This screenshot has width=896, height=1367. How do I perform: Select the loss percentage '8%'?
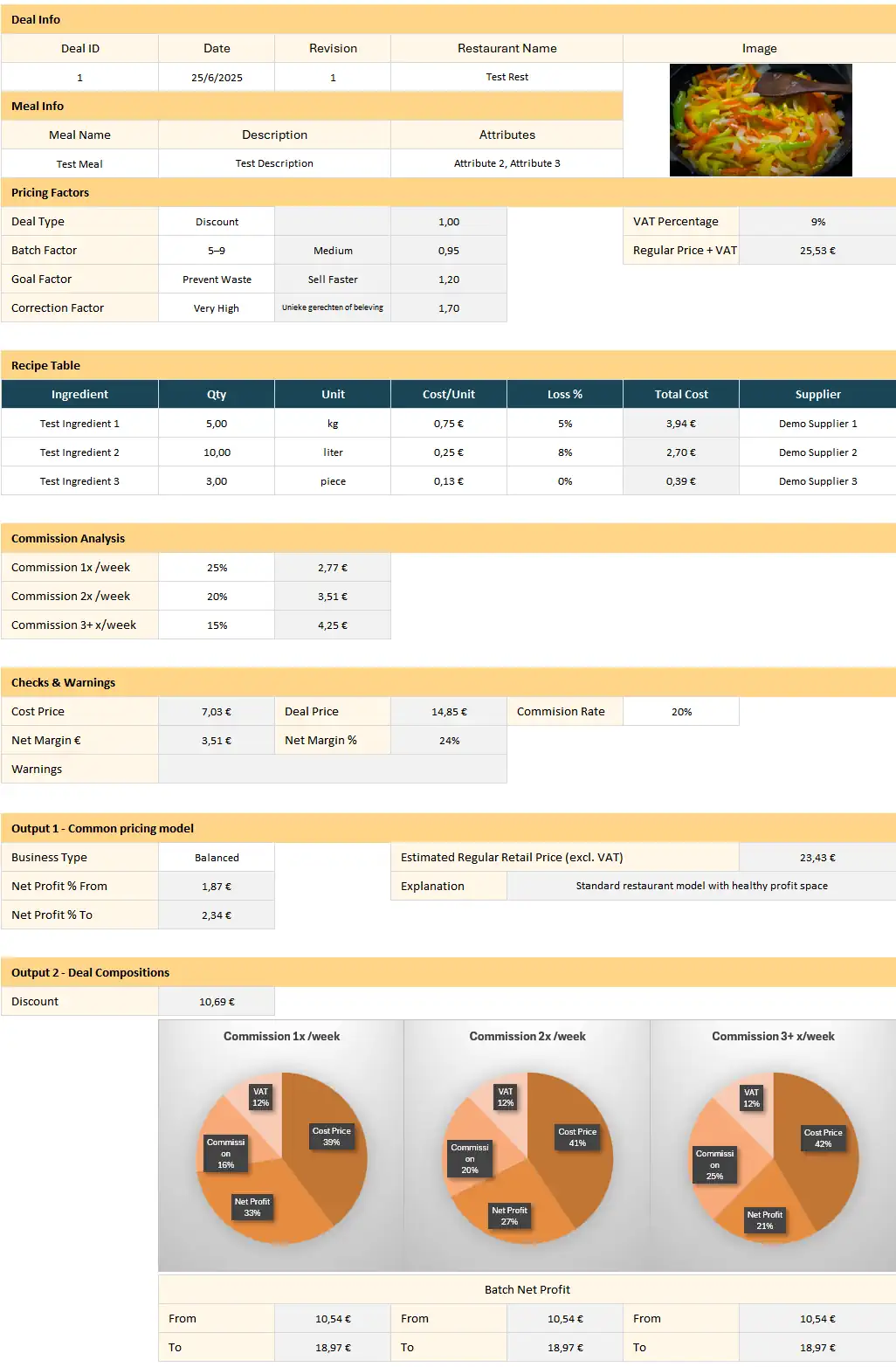click(565, 452)
